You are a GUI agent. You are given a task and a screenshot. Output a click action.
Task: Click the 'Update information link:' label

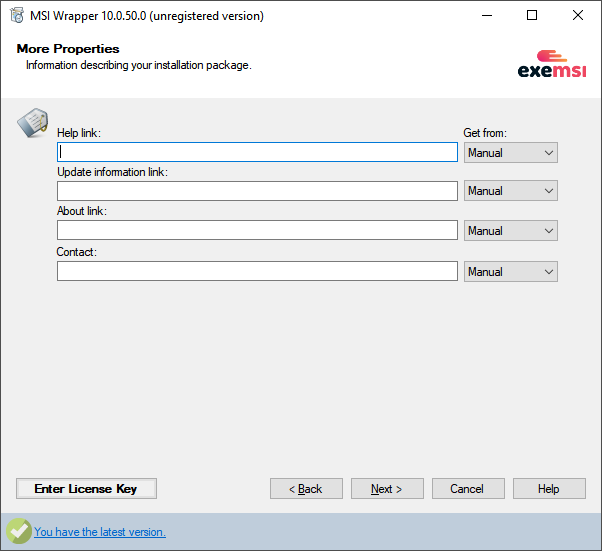[112, 172]
